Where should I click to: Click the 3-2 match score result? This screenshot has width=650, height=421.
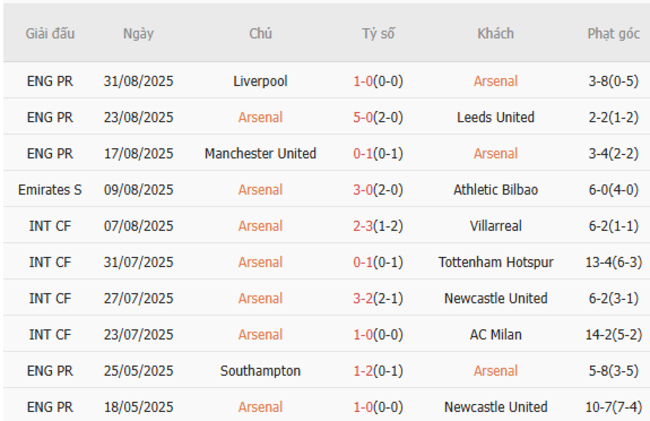377,298
